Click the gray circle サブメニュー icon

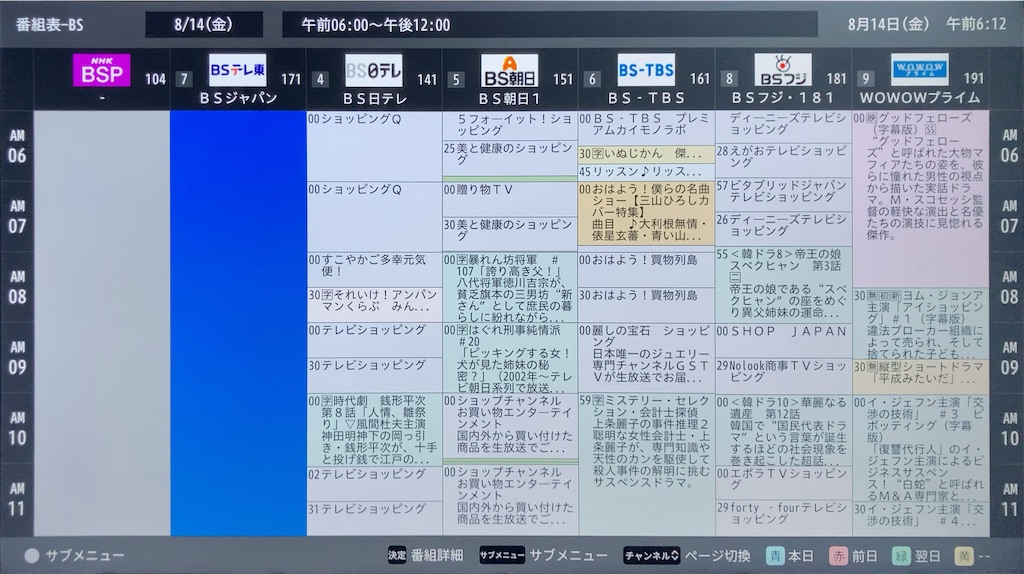[x=31, y=556]
